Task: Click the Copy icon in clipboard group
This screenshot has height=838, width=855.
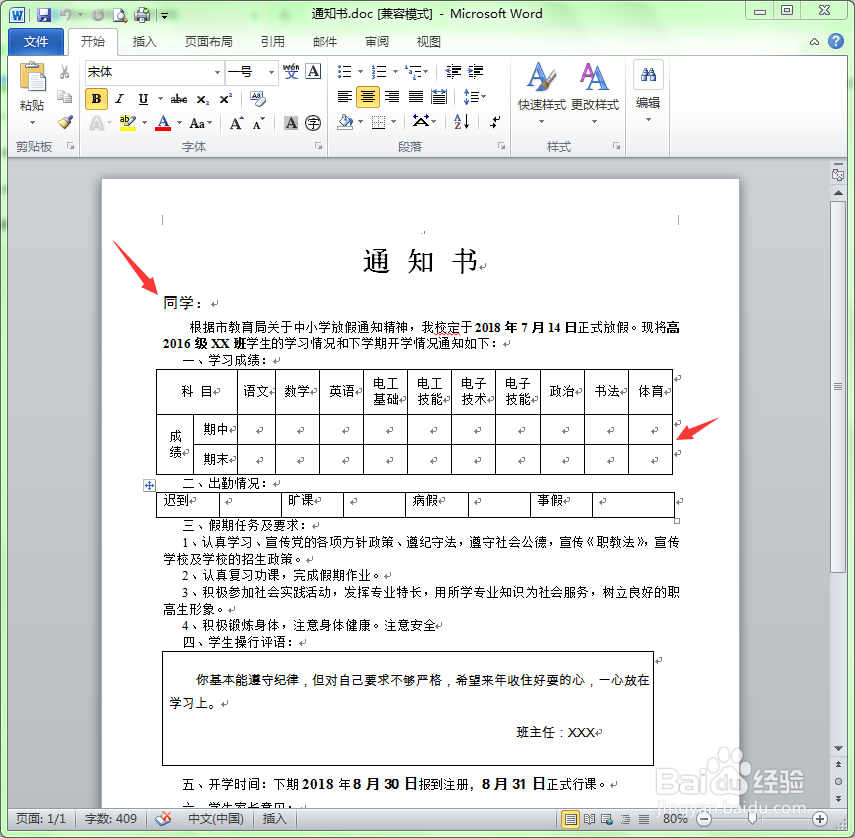Action: [64, 97]
